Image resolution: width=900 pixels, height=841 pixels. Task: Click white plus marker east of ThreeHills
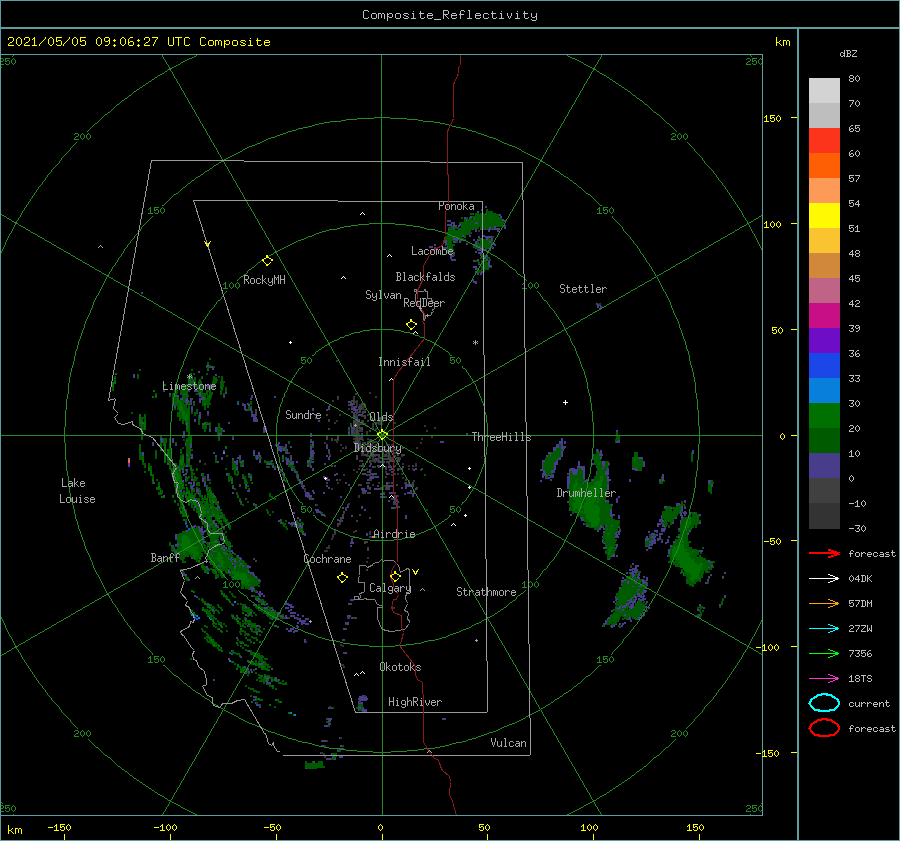point(565,402)
